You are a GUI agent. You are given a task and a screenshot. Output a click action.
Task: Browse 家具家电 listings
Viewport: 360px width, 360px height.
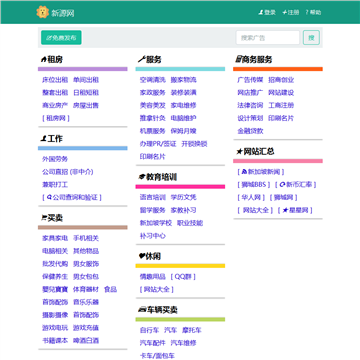point(55,238)
